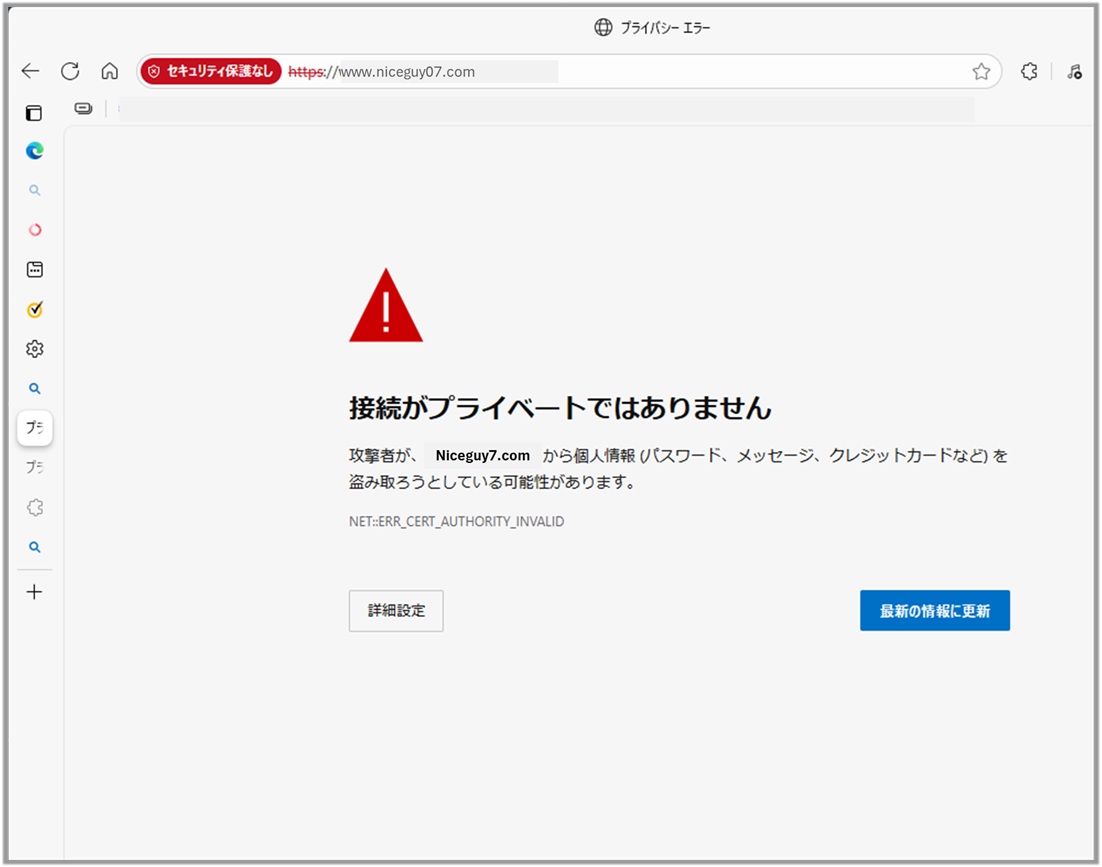This screenshot has width=1102, height=867.
Task: Open the Extensions puzzle icon in toolbar
Action: coord(1029,71)
